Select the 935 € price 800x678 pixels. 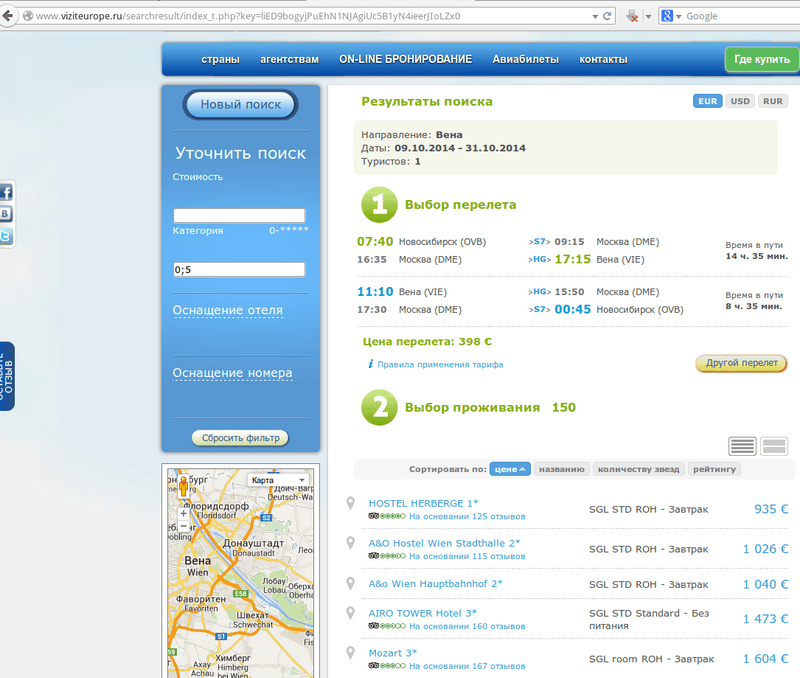pyautogui.click(x=771, y=509)
